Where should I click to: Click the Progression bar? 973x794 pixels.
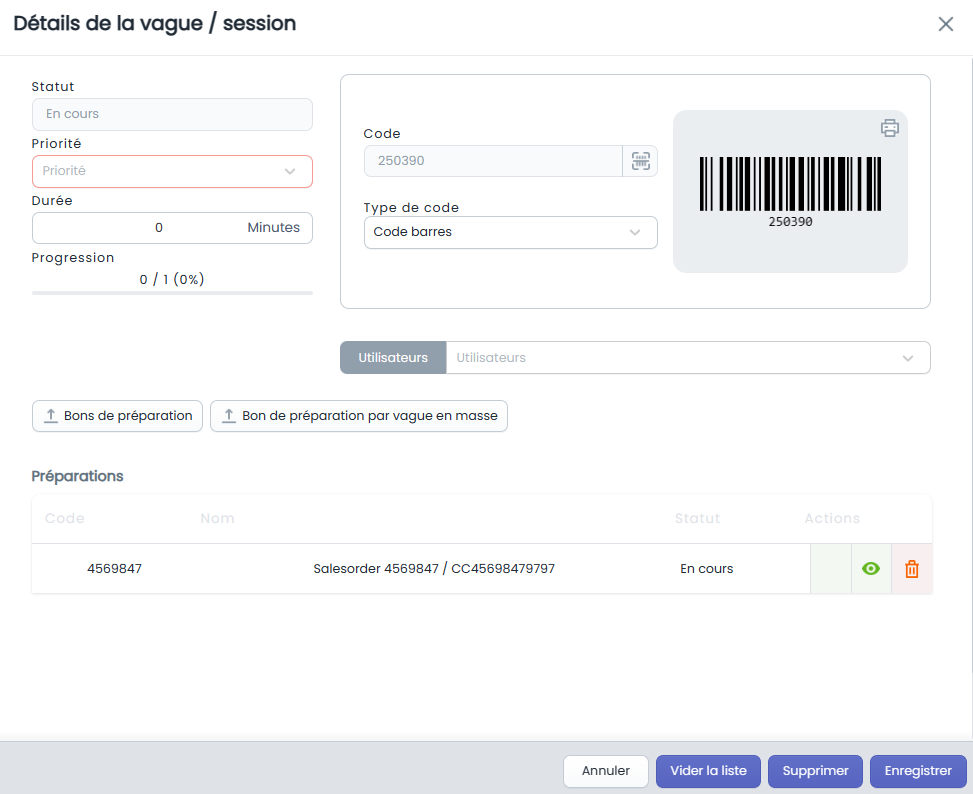pos(172,293)
